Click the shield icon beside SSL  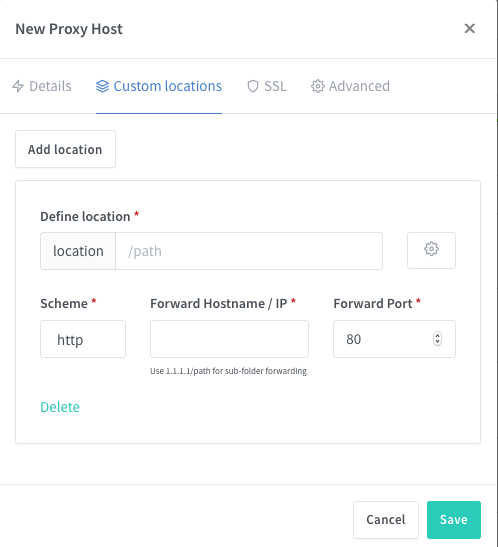(x=252, y=86)
